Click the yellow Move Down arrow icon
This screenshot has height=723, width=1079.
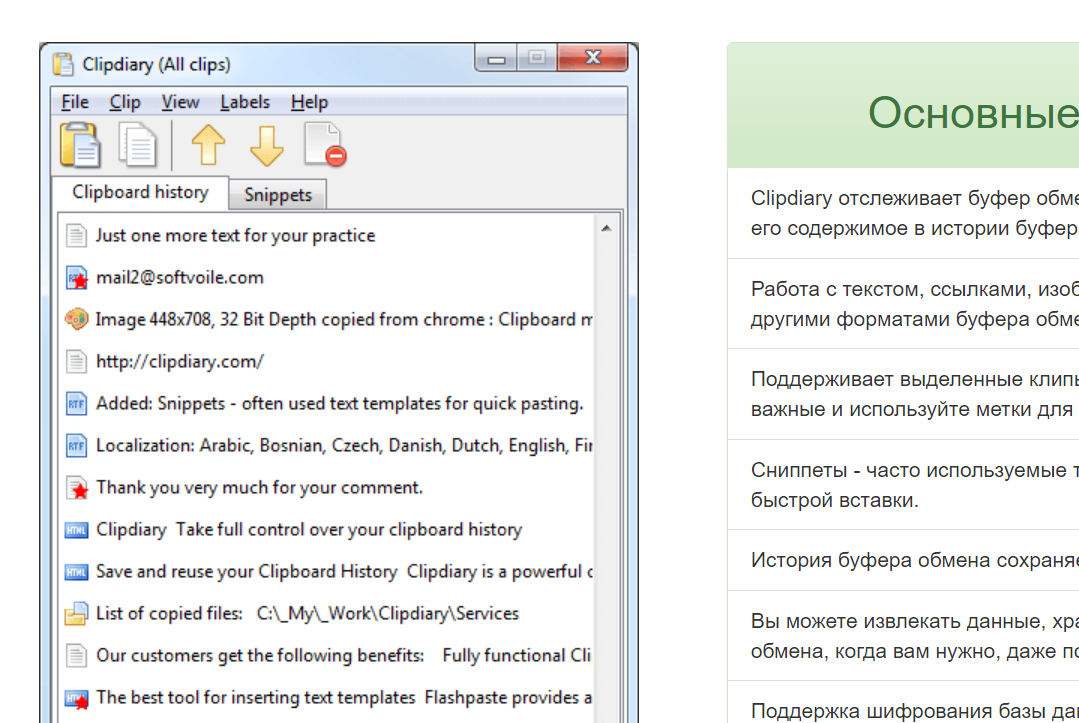pyautogui.click(x=266, y=145)
